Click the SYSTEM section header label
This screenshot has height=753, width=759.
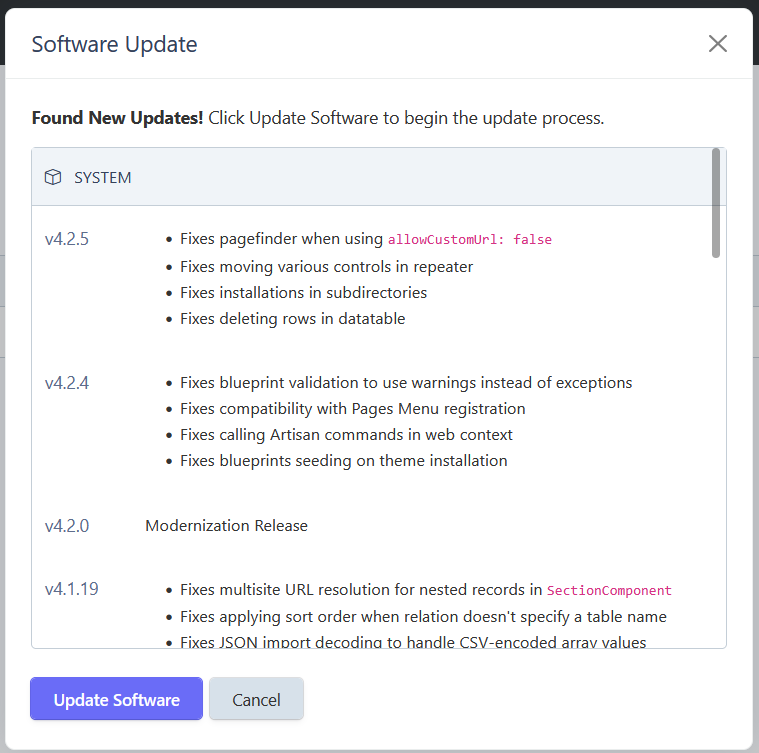click(x=103, y=178)
